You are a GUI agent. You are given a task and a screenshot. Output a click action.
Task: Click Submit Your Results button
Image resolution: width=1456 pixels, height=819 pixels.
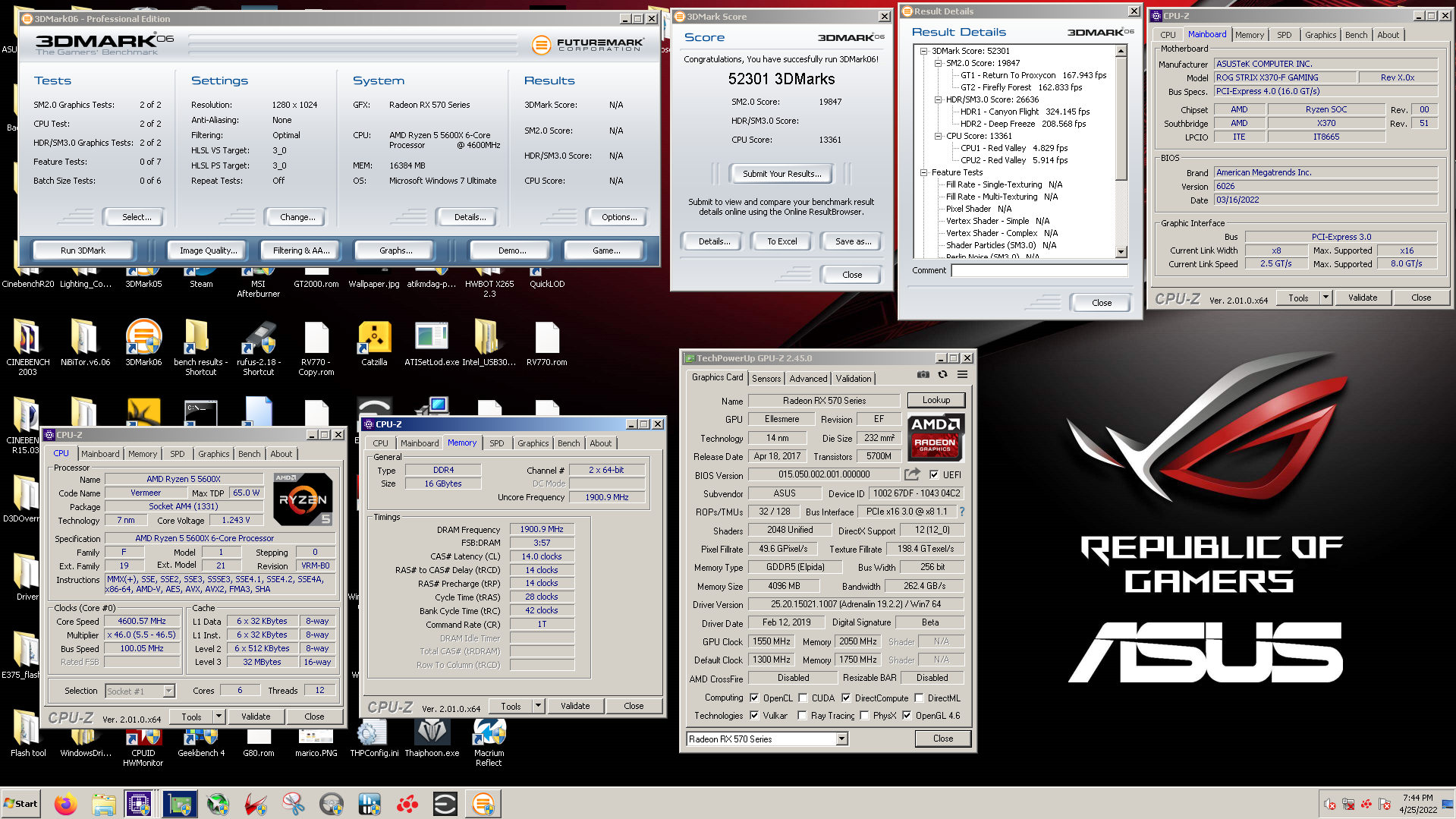point(781,174)
